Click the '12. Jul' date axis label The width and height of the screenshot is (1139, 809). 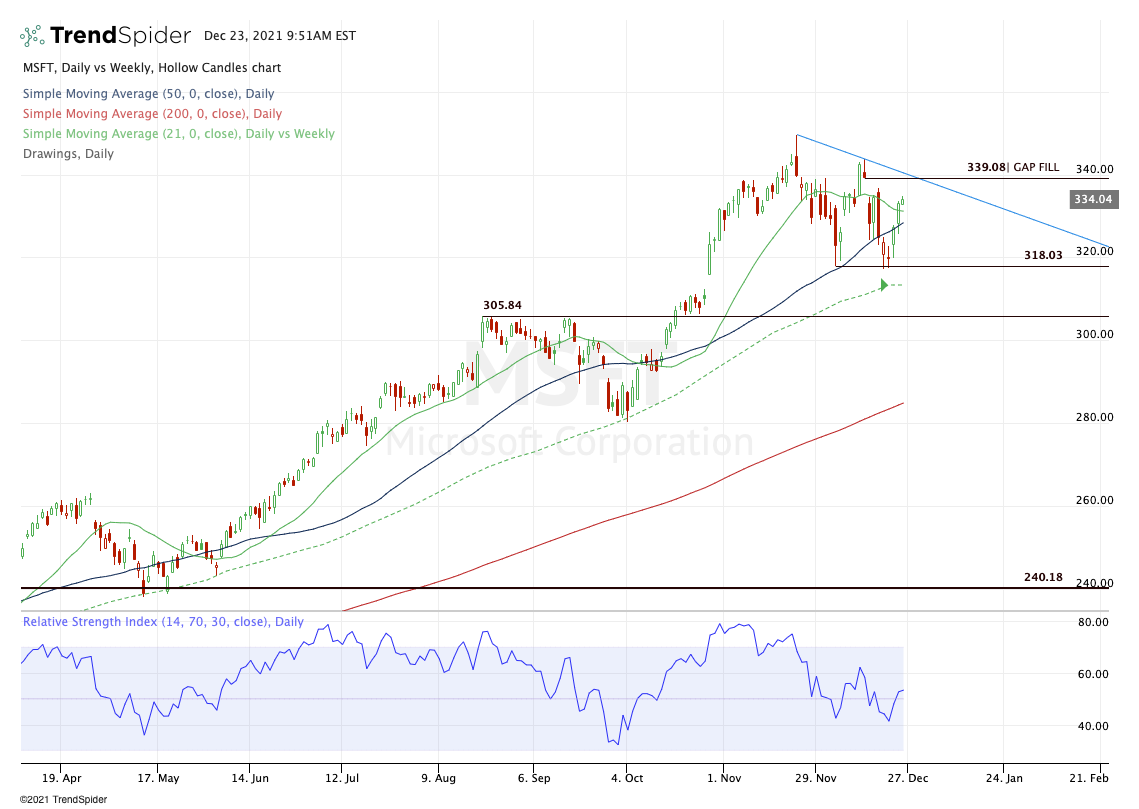(342, 778)
